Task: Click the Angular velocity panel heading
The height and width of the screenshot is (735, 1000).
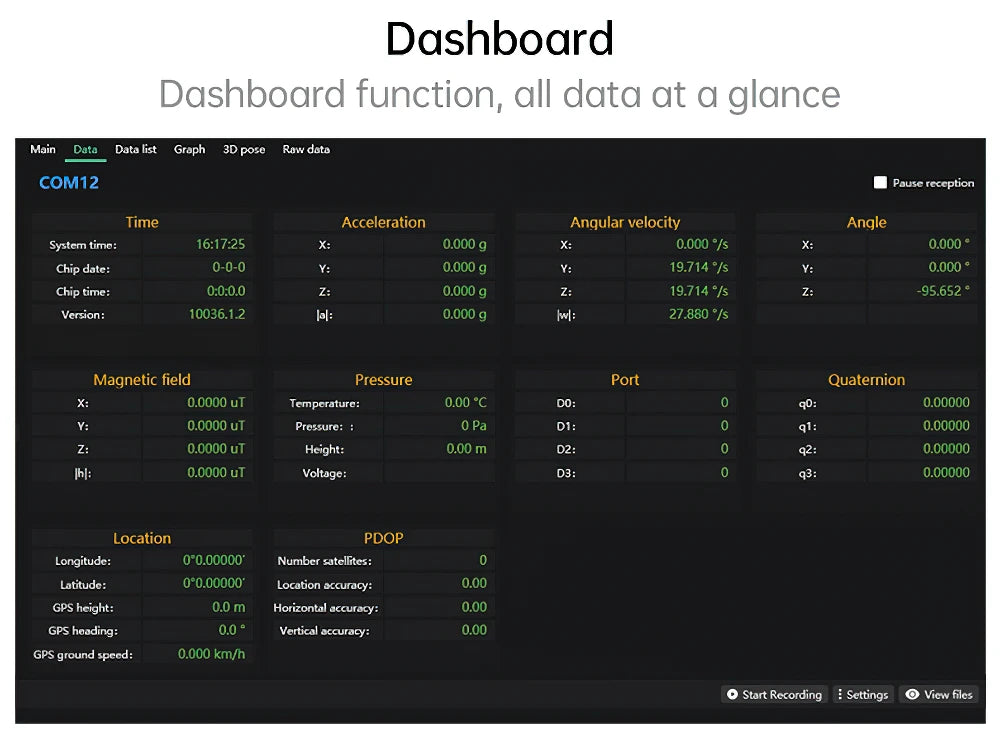Action: 625,222
